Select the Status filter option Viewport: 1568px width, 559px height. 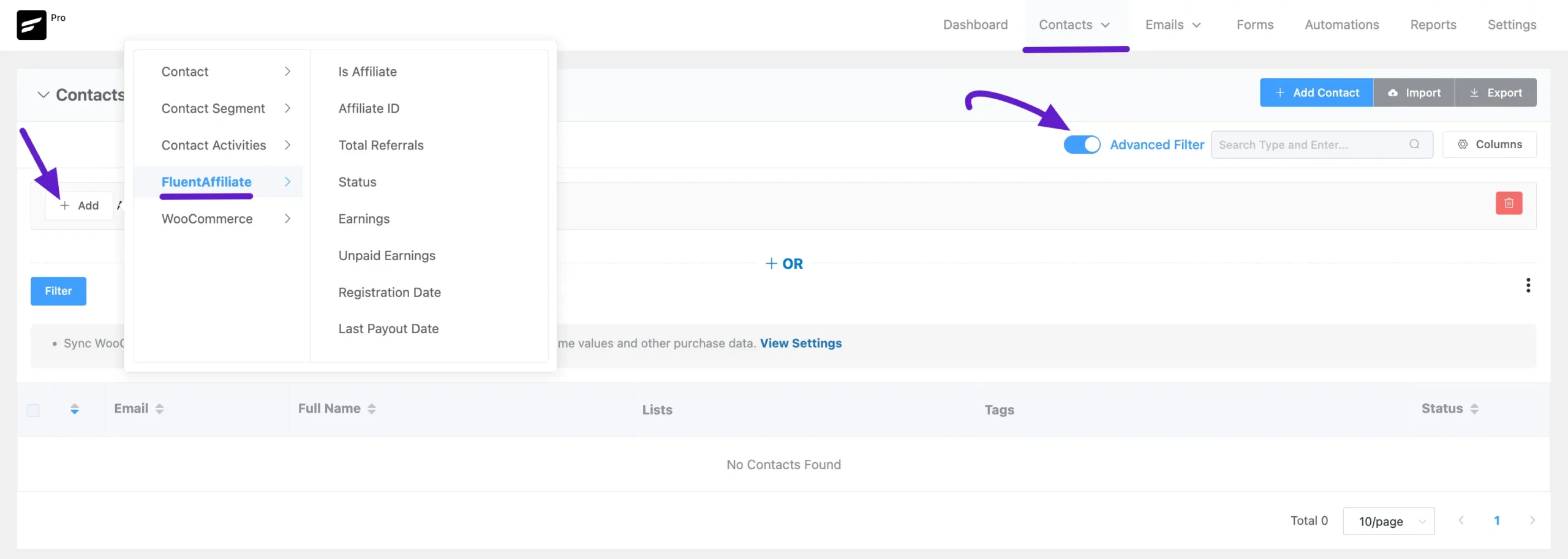pyautogui.click(x=357, y=182)
